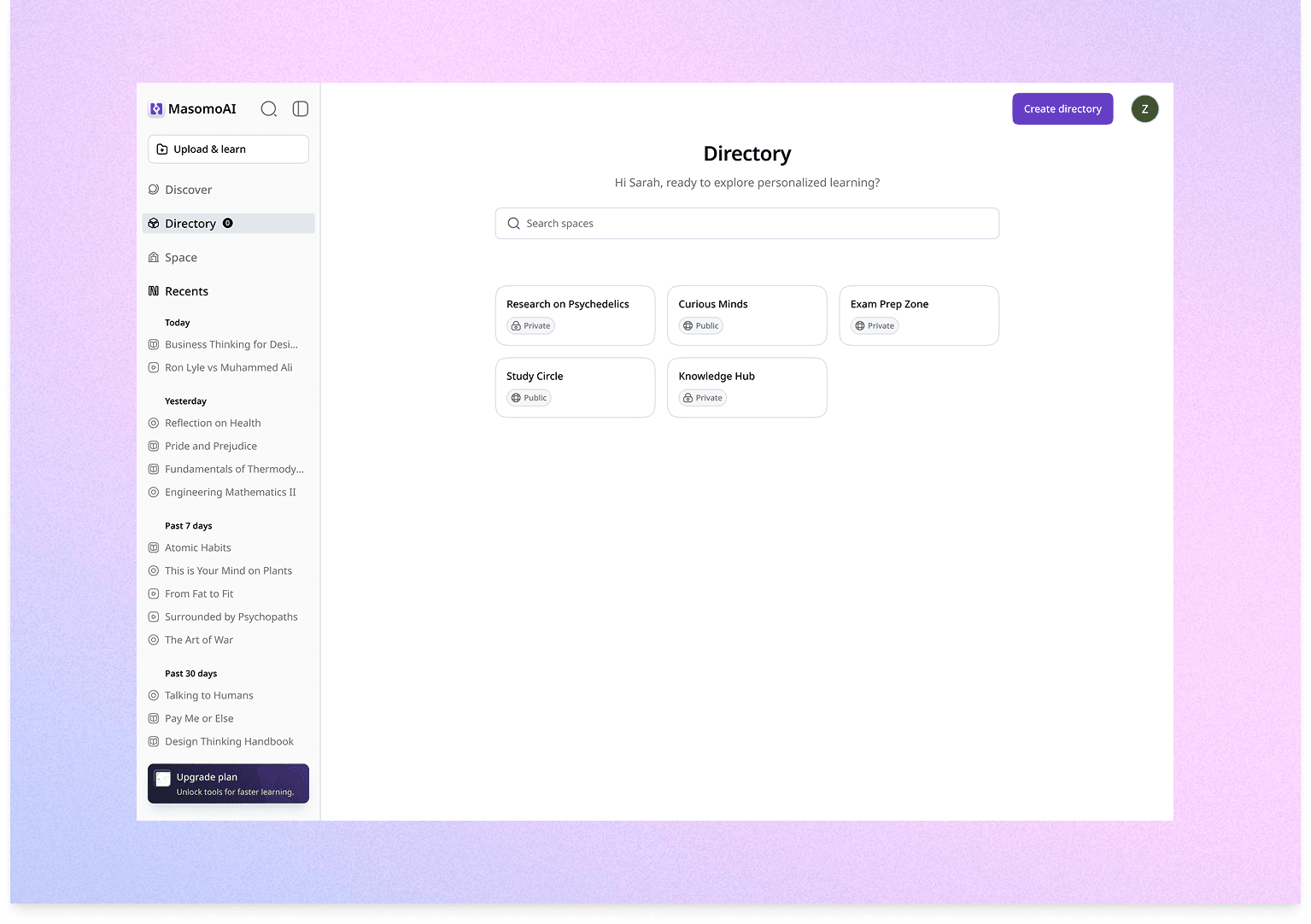Click the Directory count badge
Viewport: 1311px width, 924px height.
pyautogui.click(x=228, y=223)
